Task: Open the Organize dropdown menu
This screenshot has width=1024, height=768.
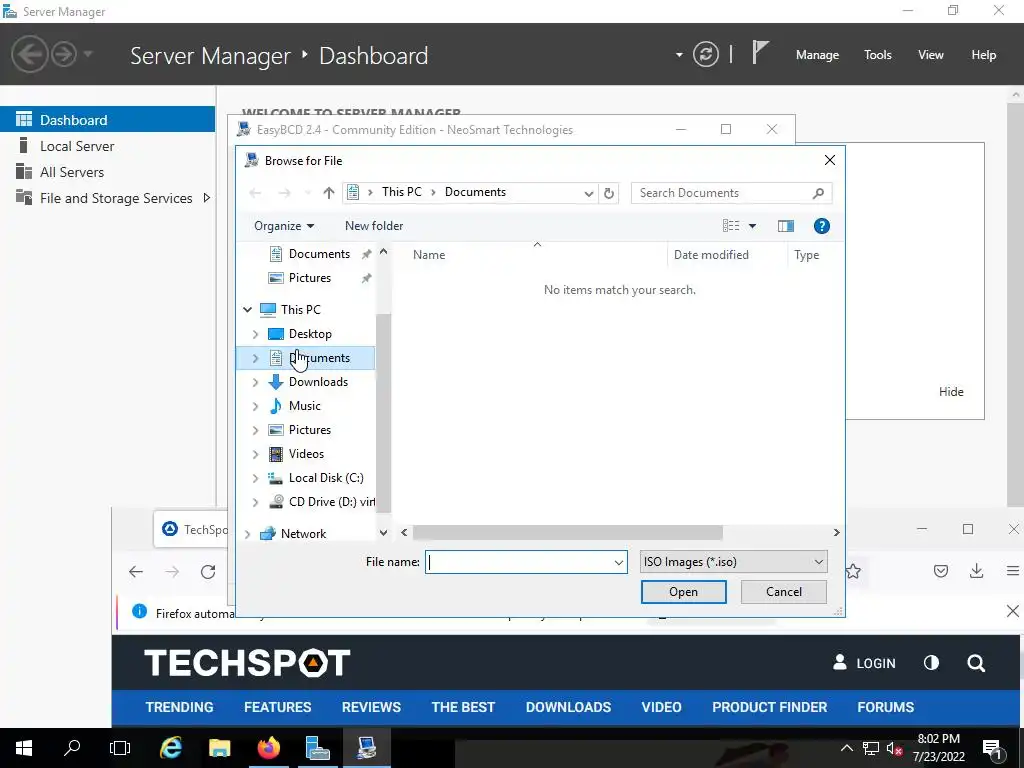Action: pyautogui.click(x=284, y=226)
